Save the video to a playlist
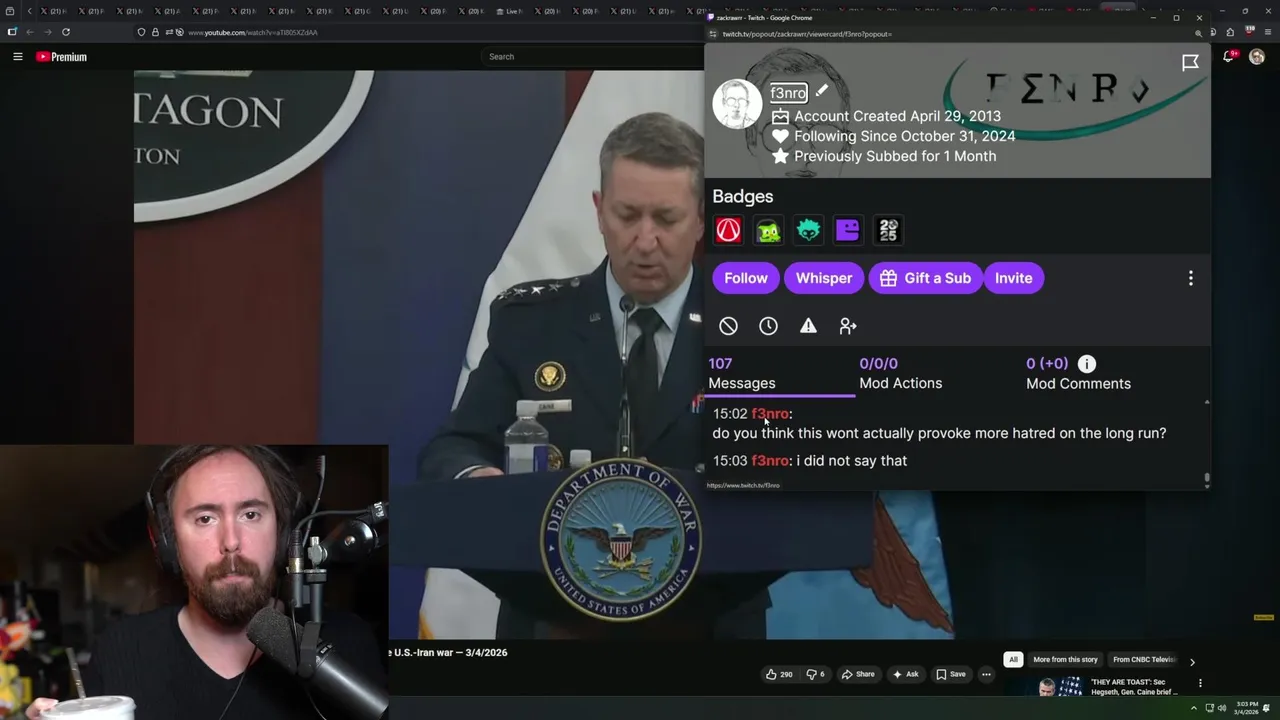This screenshot has height=720, width=1280. 951,674
